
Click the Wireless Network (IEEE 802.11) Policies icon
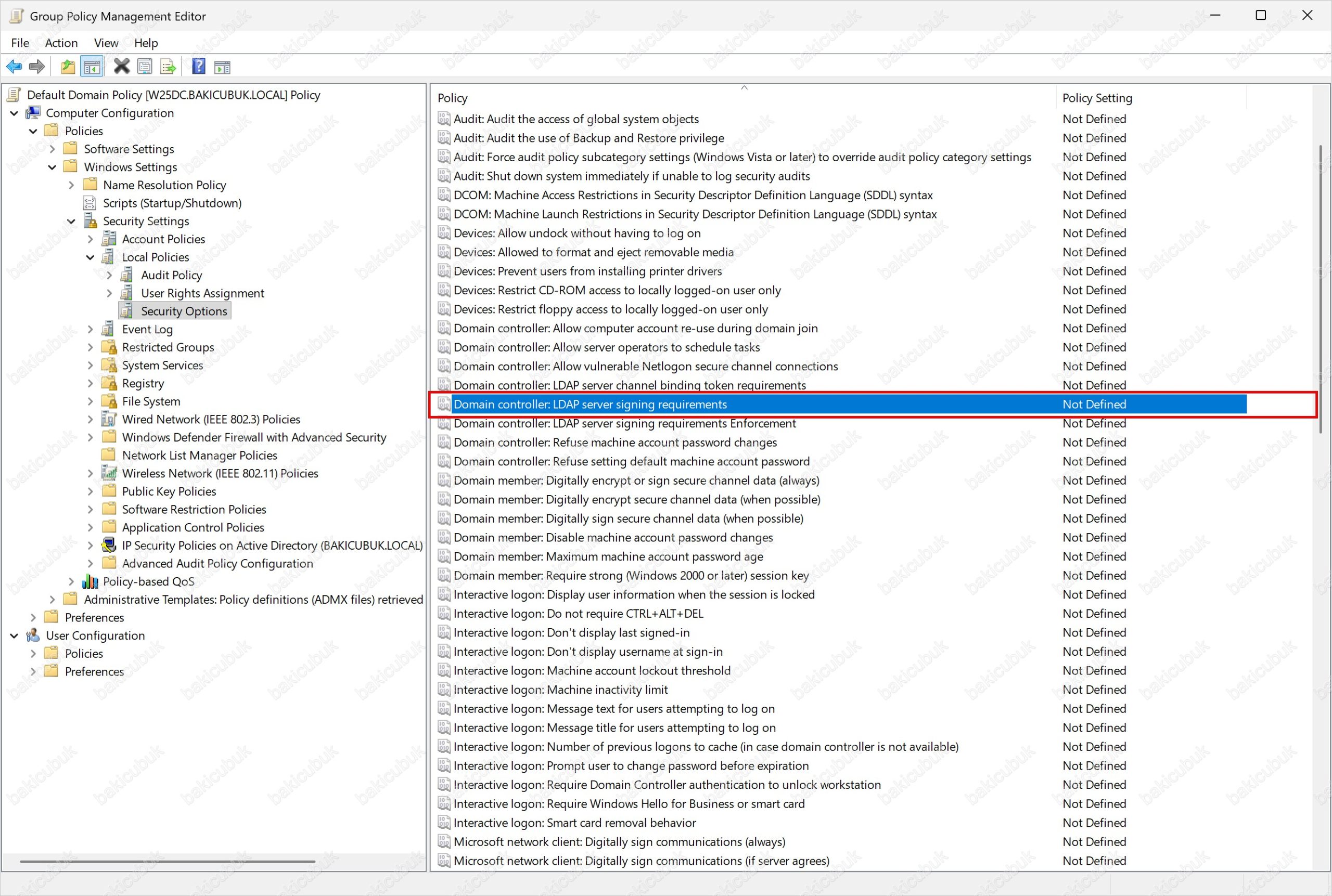pyautogui.click(x=109, y=473)
